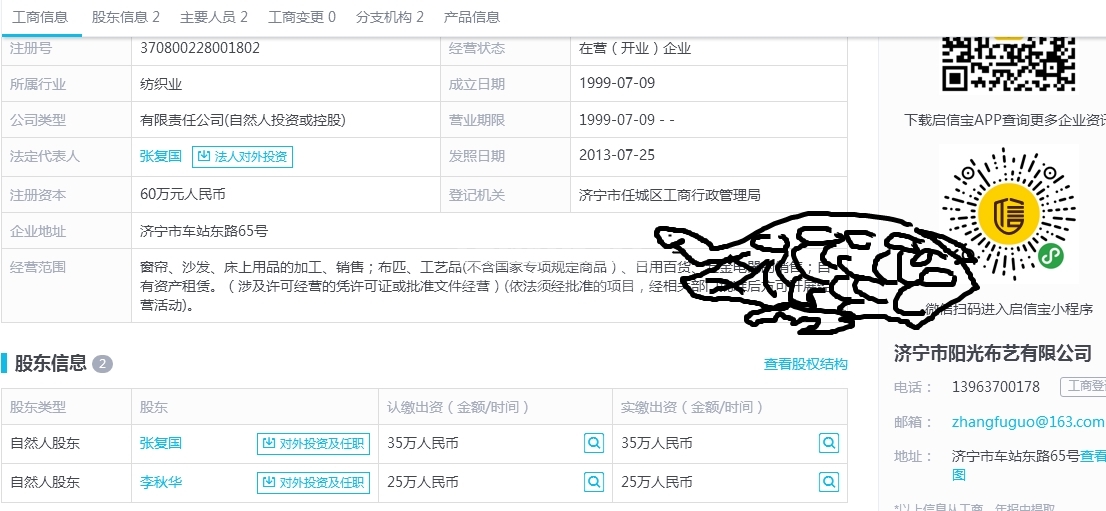This screenshot has height=511, width=1106.
Task: Open legal representative 张复国 name link
Action: click(161, 156)
